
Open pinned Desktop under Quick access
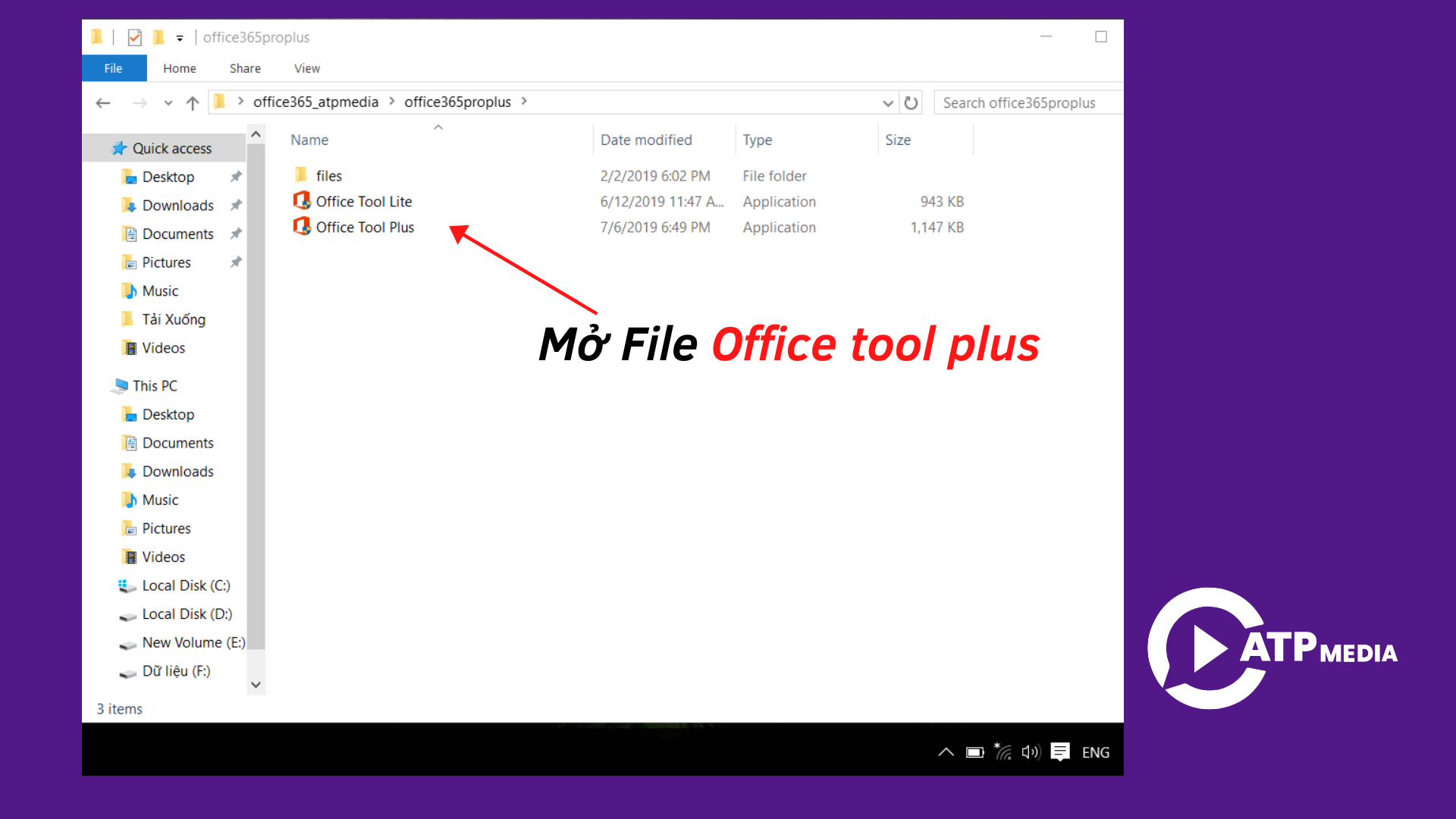pos(168,177)
